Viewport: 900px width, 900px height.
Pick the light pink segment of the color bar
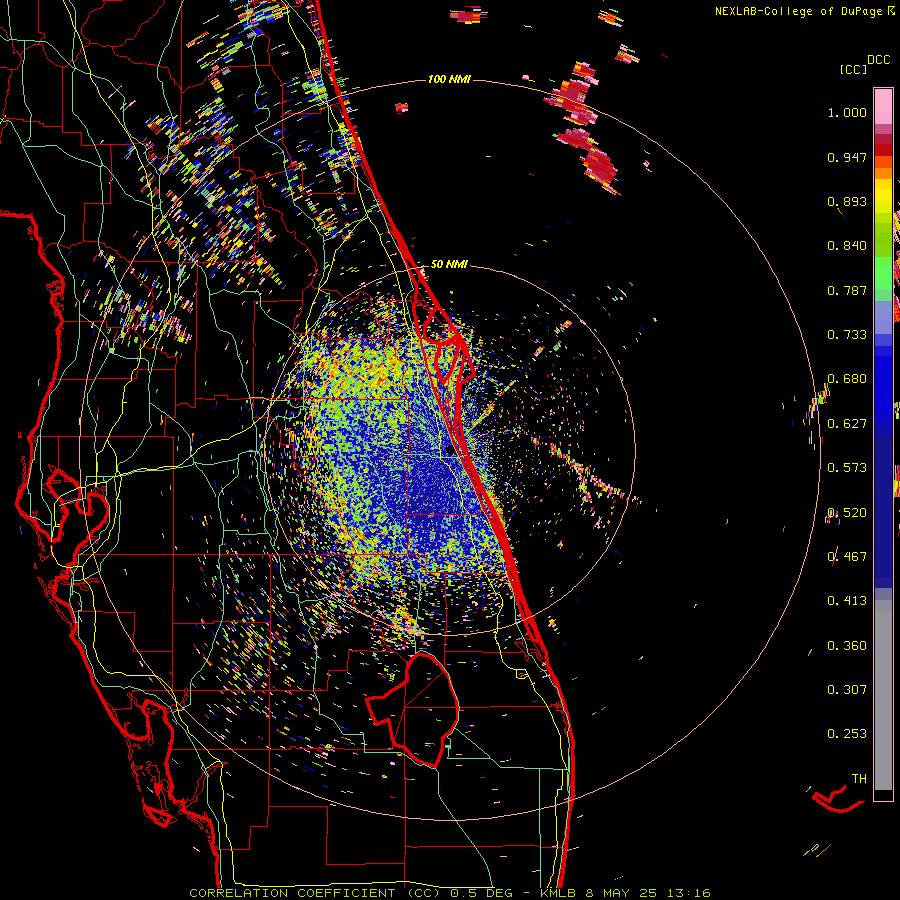[x=883, y=106]
